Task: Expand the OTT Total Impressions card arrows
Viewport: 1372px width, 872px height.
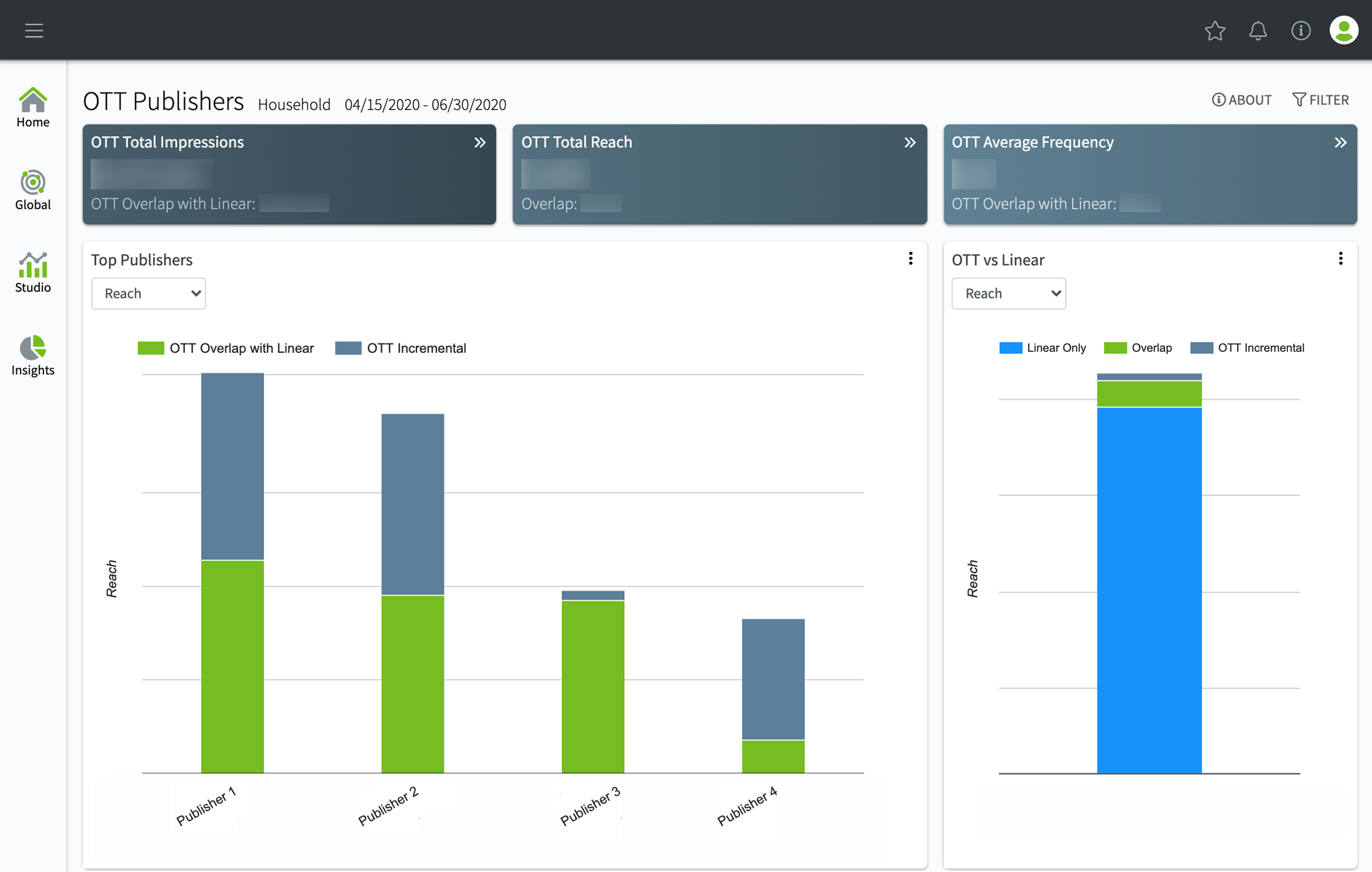Action: (x=480, y=143)
